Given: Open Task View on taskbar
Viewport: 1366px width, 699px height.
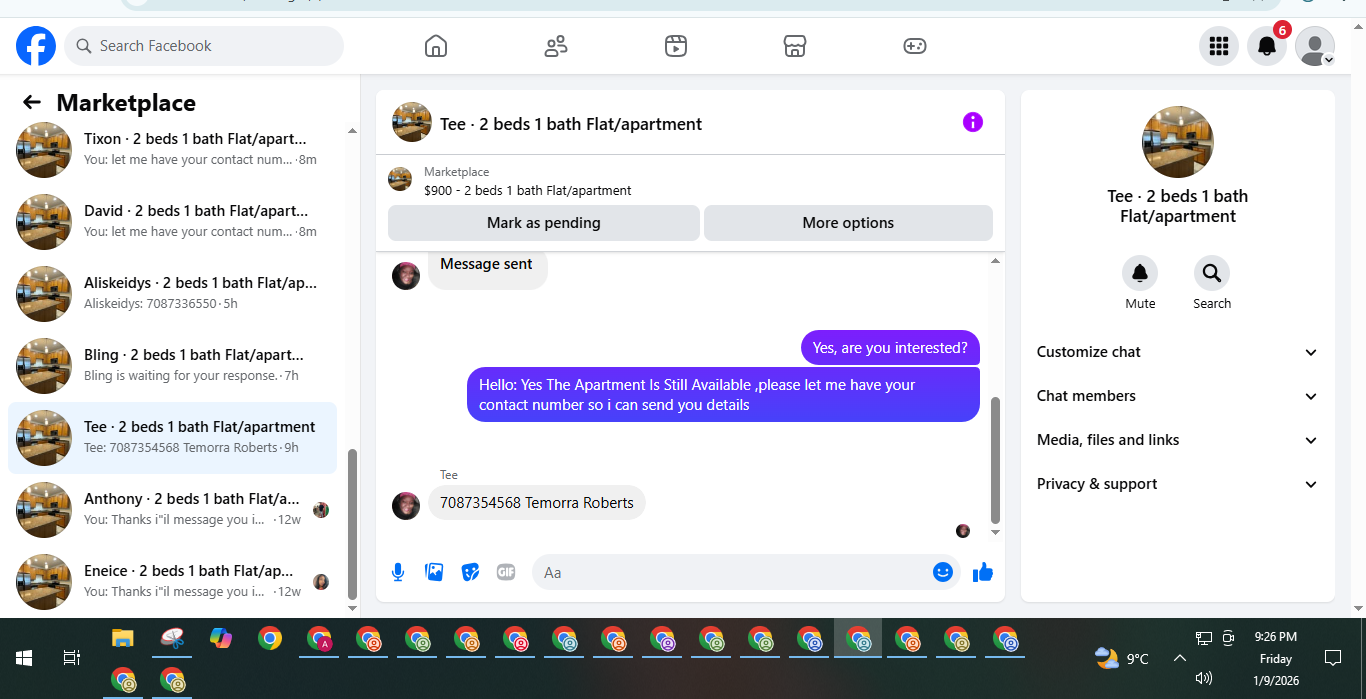Looking at the screenshot, I should point(71,658).
